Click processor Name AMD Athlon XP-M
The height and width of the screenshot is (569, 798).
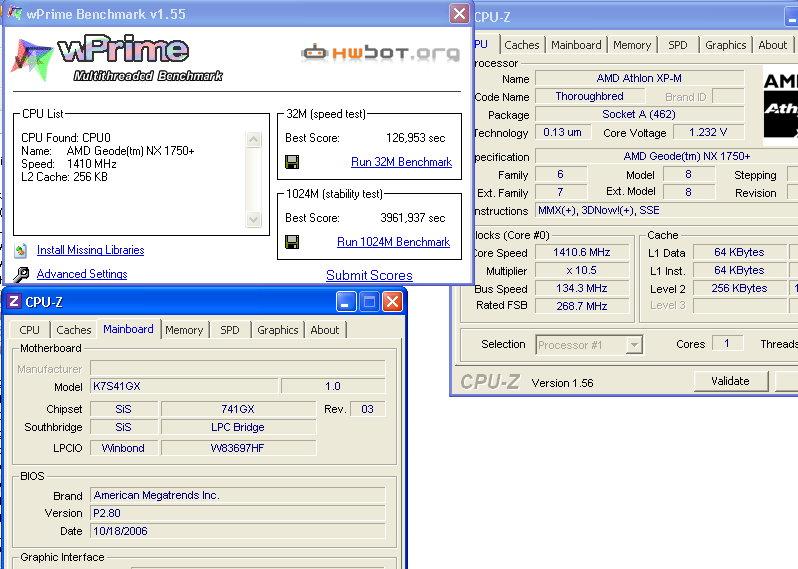(639, 78)
